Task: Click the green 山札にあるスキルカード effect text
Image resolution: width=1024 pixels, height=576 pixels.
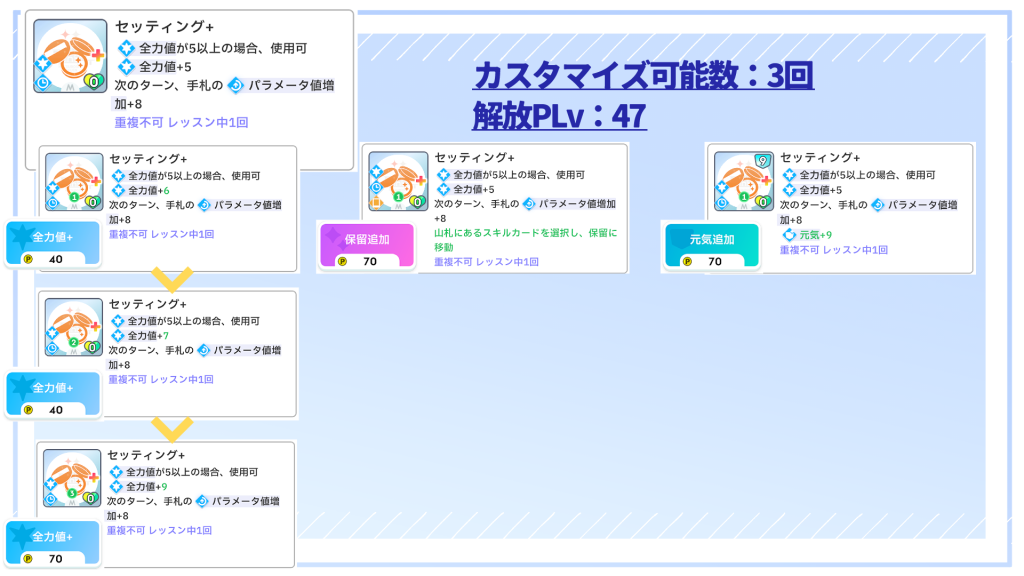Action: (525, 239)
